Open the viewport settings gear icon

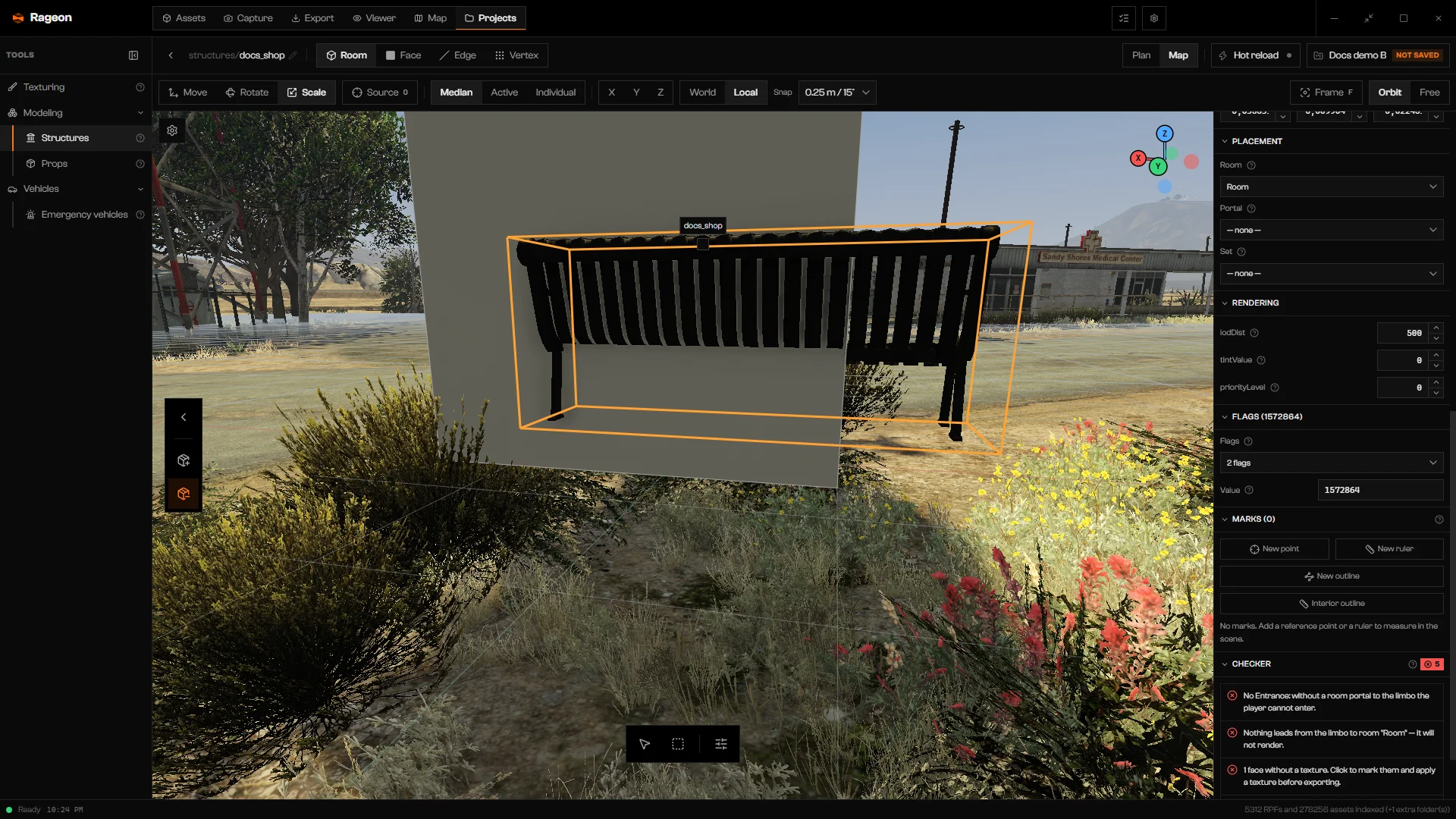point(172,130)
